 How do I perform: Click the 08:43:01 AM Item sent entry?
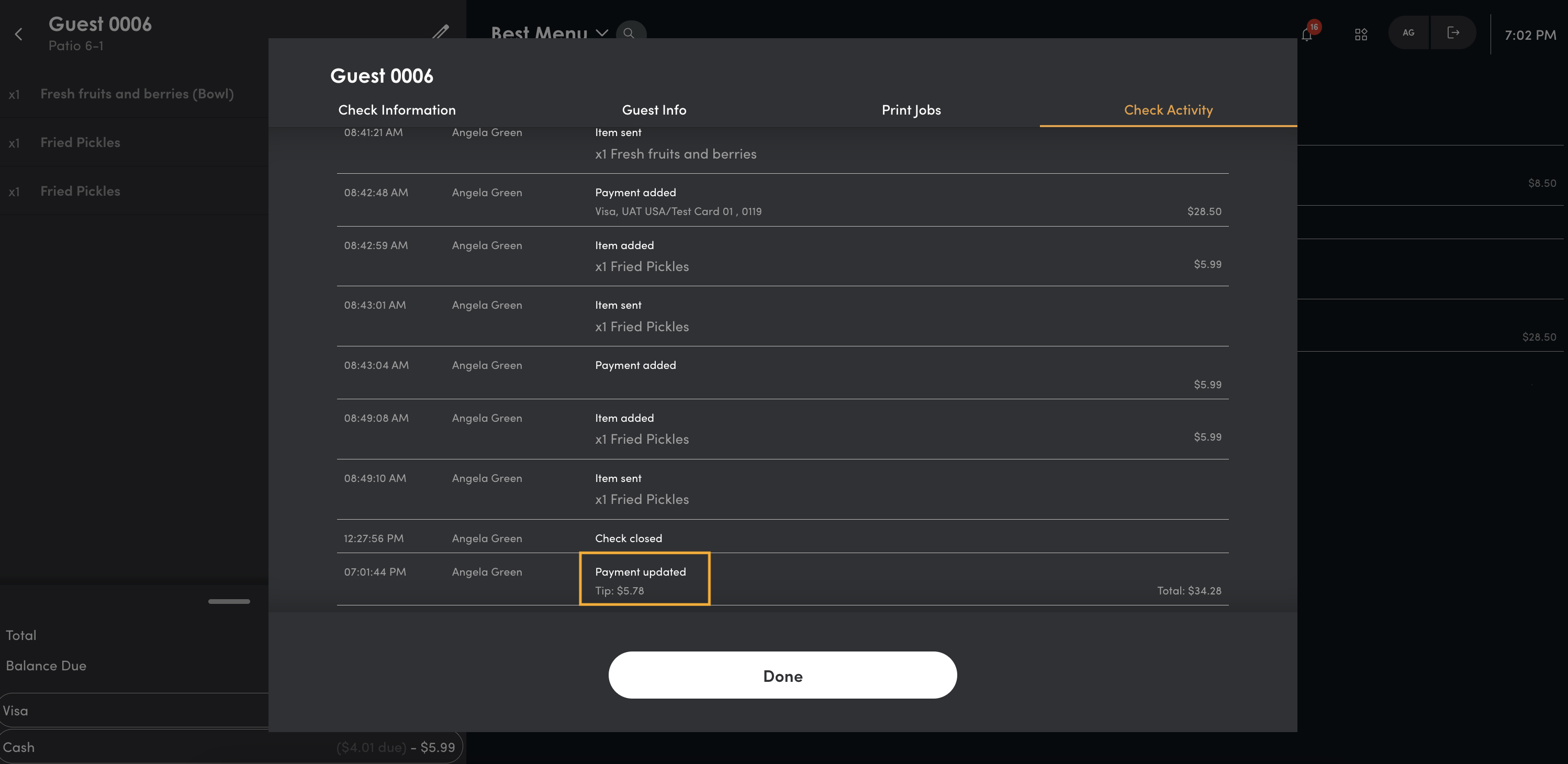(x=782, y=317)
